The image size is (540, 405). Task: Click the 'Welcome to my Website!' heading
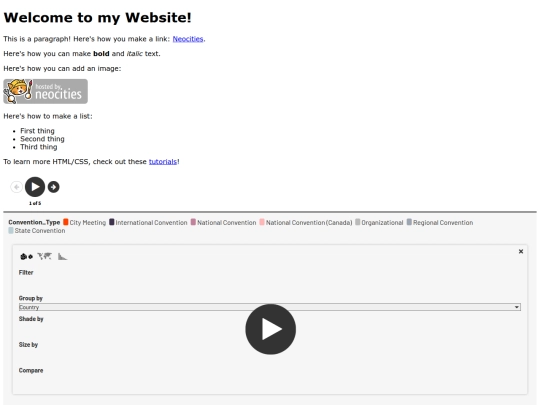coord(97,18)
